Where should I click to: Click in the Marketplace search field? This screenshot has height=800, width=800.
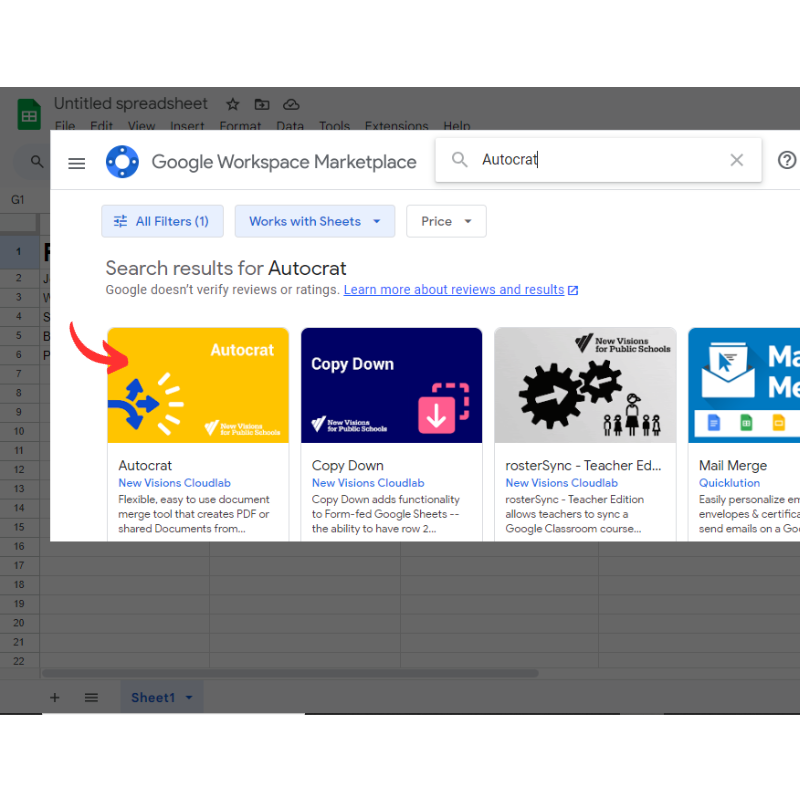pyautogui.click(x=598, y=160)
